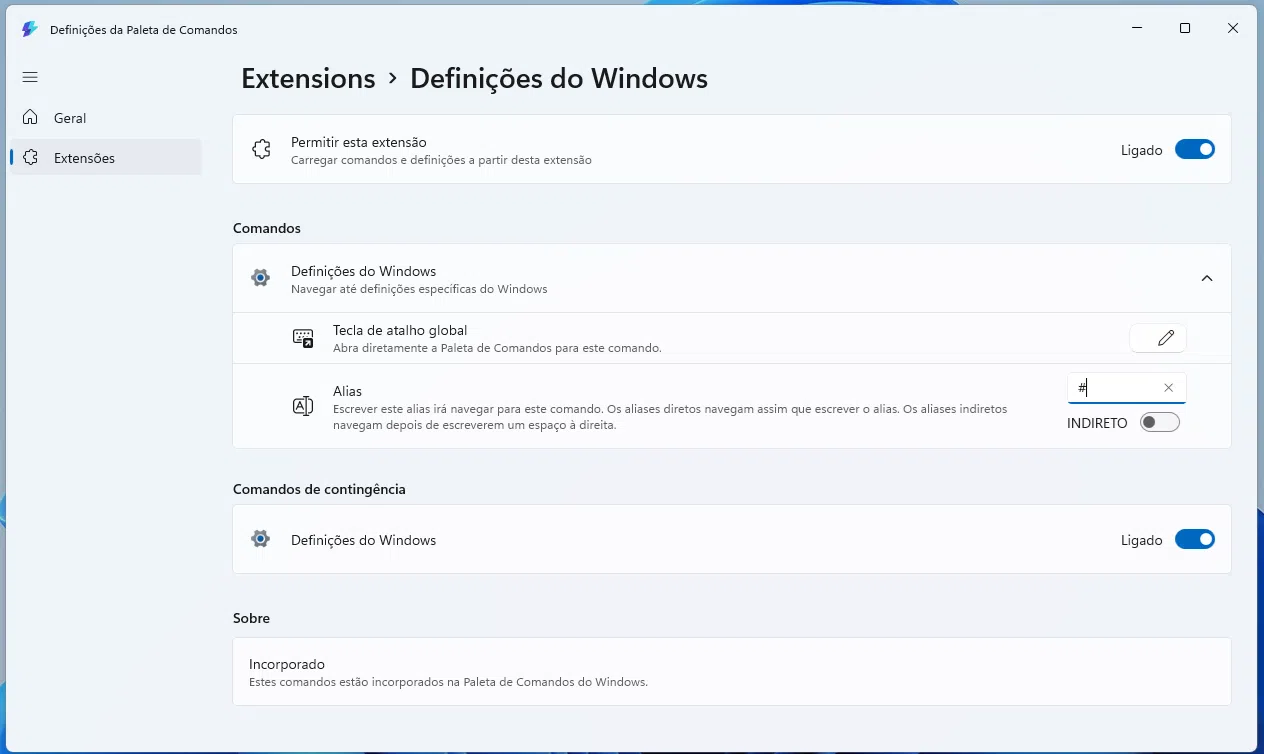Edit the Tecla de atalho global shortcut
This screenshot has width=1264, height=754.
pyautogui.click(x=1158, y=338)
